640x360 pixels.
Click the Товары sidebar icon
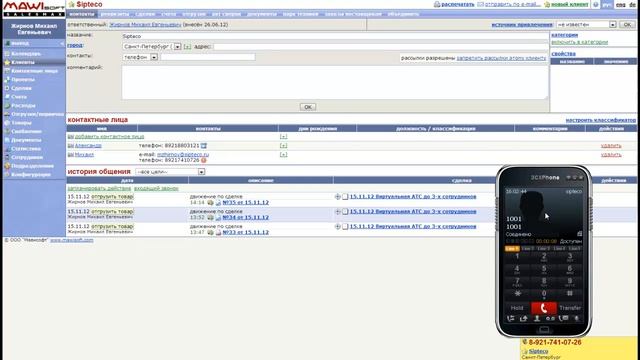7,122
